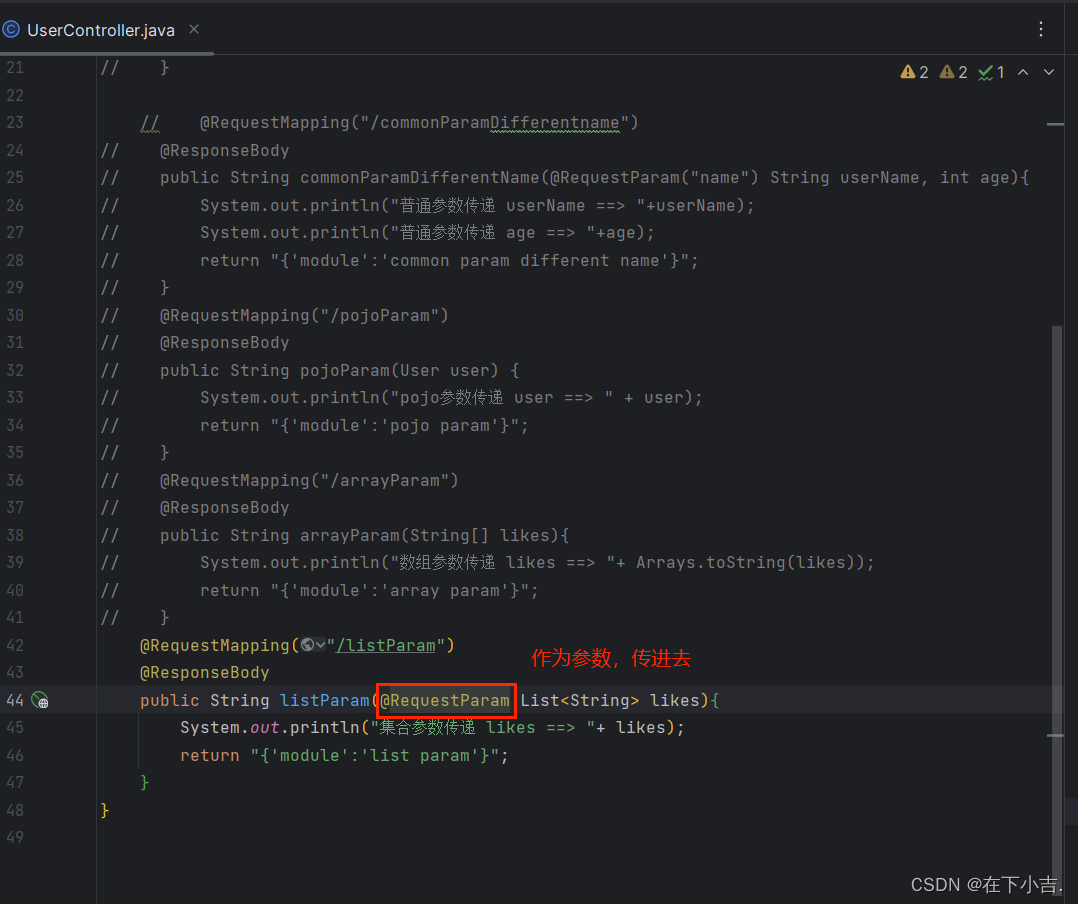Click the Java class icon on the tab
1078x904 pixels.
point(11,30)
